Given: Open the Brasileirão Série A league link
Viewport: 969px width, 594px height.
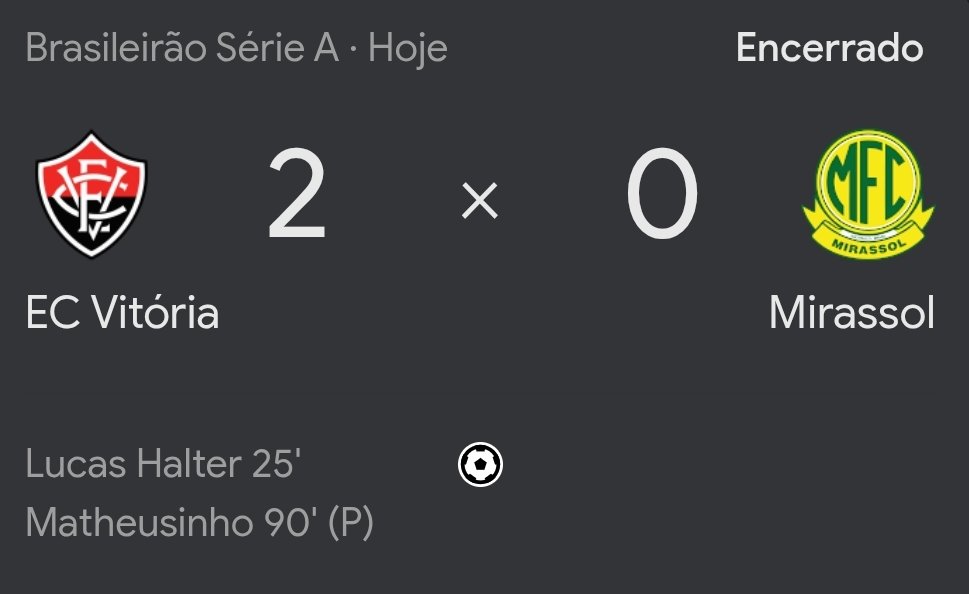Looking at the screenshot, I should pyautogui.click(x=182, y=48).
